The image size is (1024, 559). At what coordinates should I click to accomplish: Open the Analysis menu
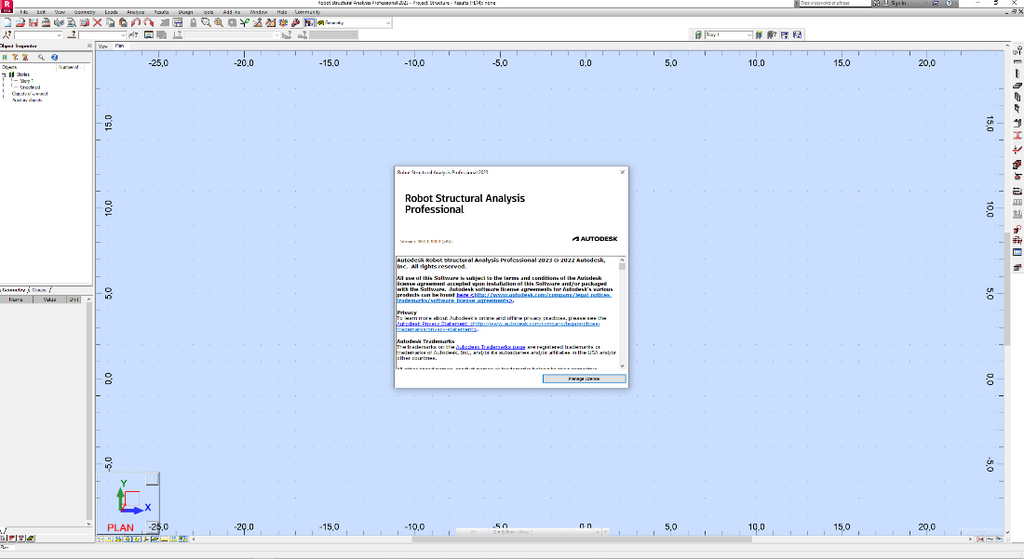click(x=135, y=12)
